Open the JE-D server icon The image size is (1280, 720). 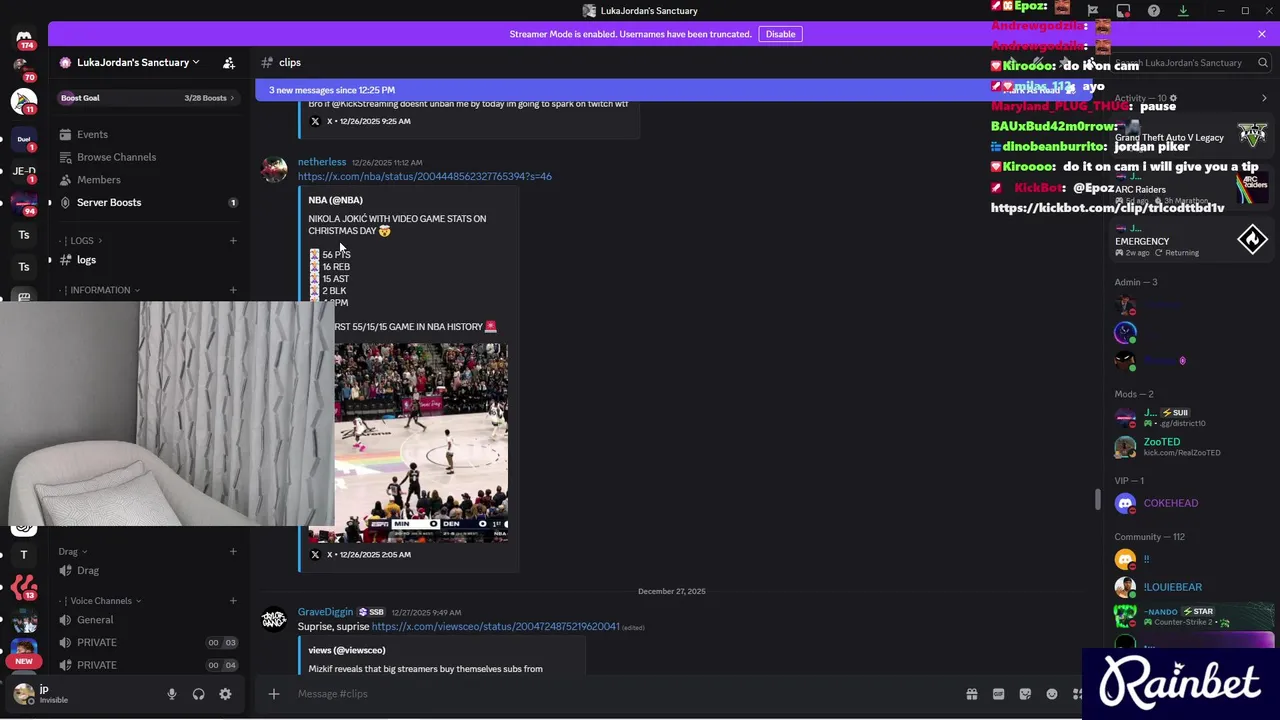[x=24, y=172]
